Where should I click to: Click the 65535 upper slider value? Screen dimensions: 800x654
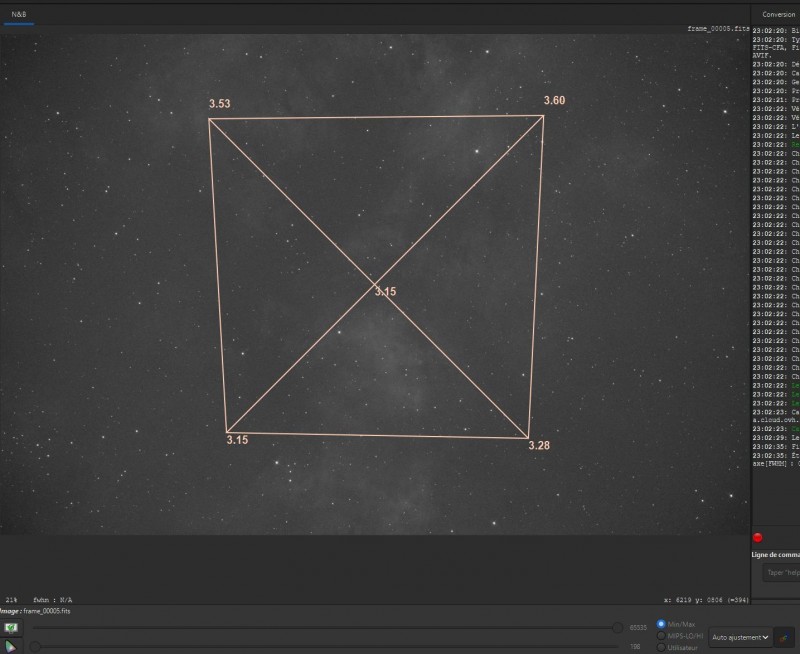[638, 627]
